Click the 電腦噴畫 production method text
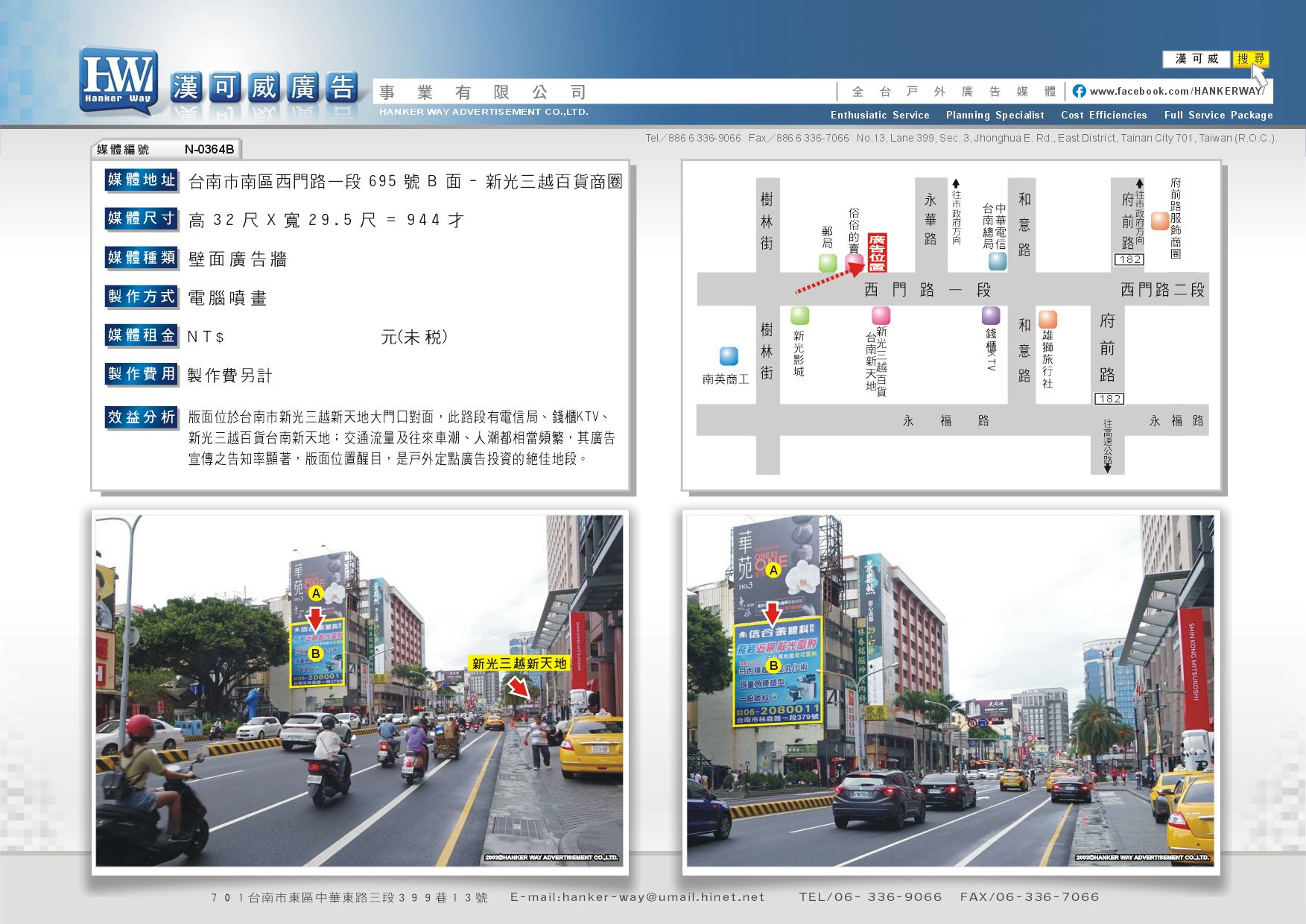The width and height of the screenshot is (1306, 924). pyautogui.click(x=227, y=298)
